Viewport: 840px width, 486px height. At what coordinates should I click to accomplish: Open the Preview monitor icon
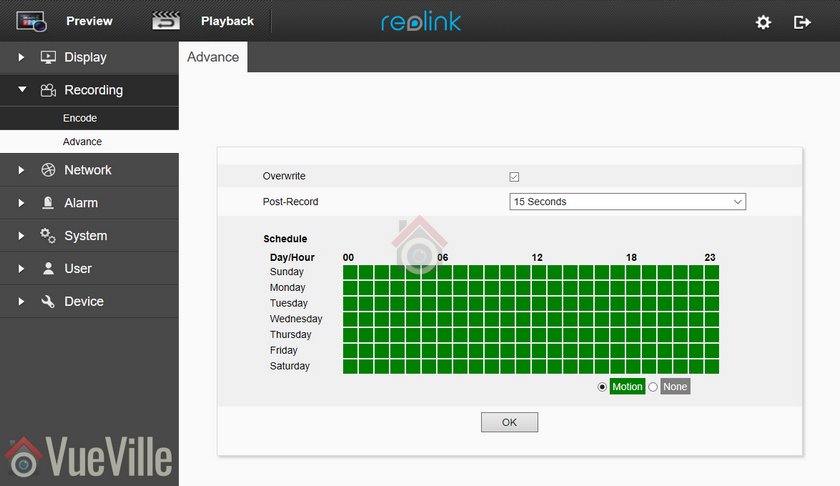pyautogui.click(x=31, y=21)
